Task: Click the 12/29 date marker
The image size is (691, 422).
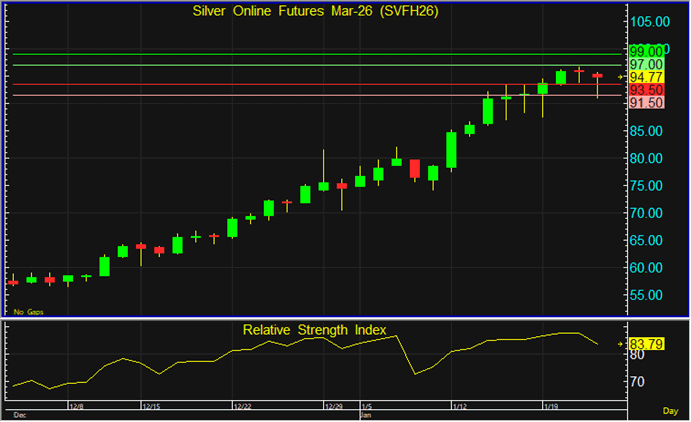Action: point(331,407)
